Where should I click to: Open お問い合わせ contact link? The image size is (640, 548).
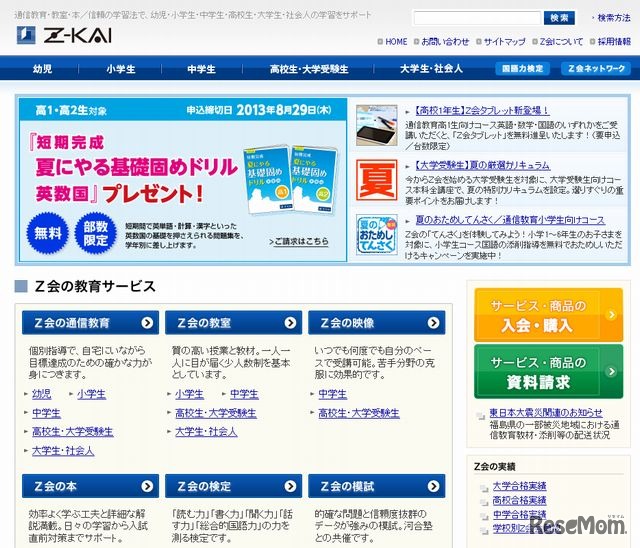445,42
